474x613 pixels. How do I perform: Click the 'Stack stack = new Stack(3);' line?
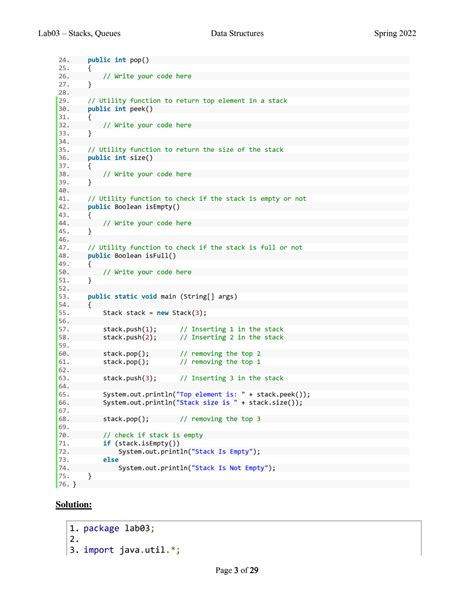(x=154, y=313)
